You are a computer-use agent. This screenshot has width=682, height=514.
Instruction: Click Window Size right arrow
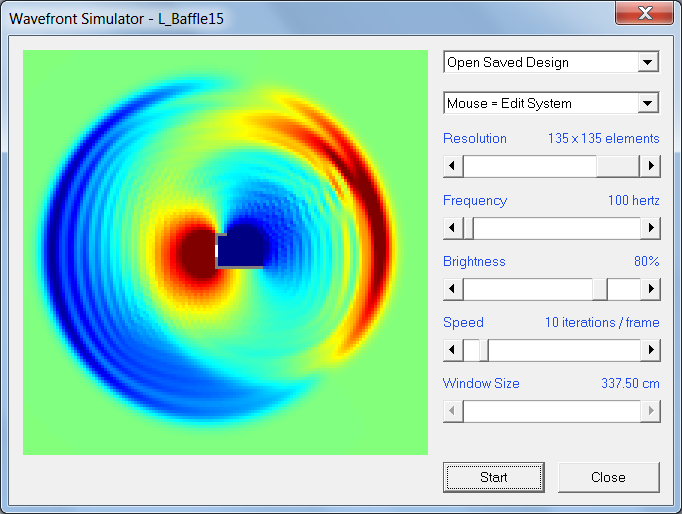pos(651,411)
